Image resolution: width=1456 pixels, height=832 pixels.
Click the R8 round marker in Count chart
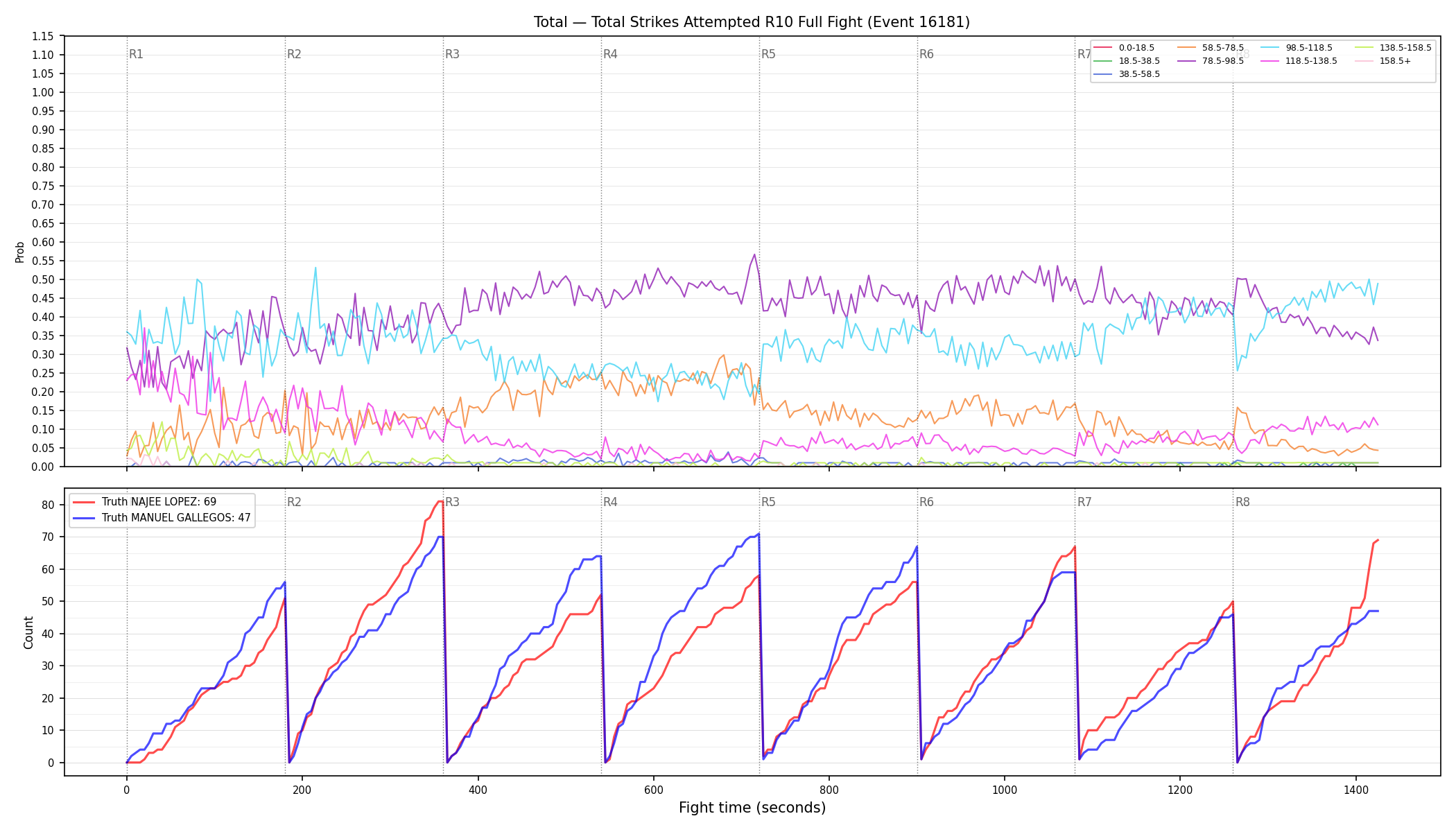point(1242,502)
